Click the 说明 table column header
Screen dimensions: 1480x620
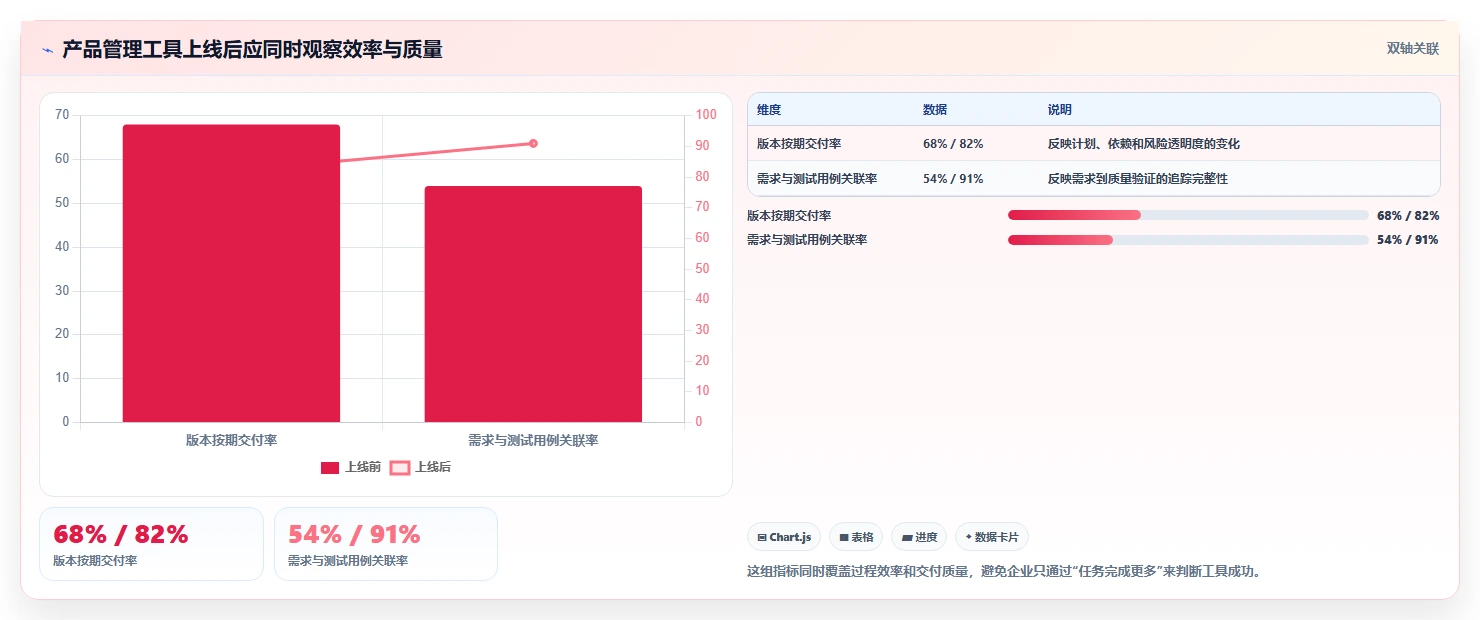pos(1060,110)
